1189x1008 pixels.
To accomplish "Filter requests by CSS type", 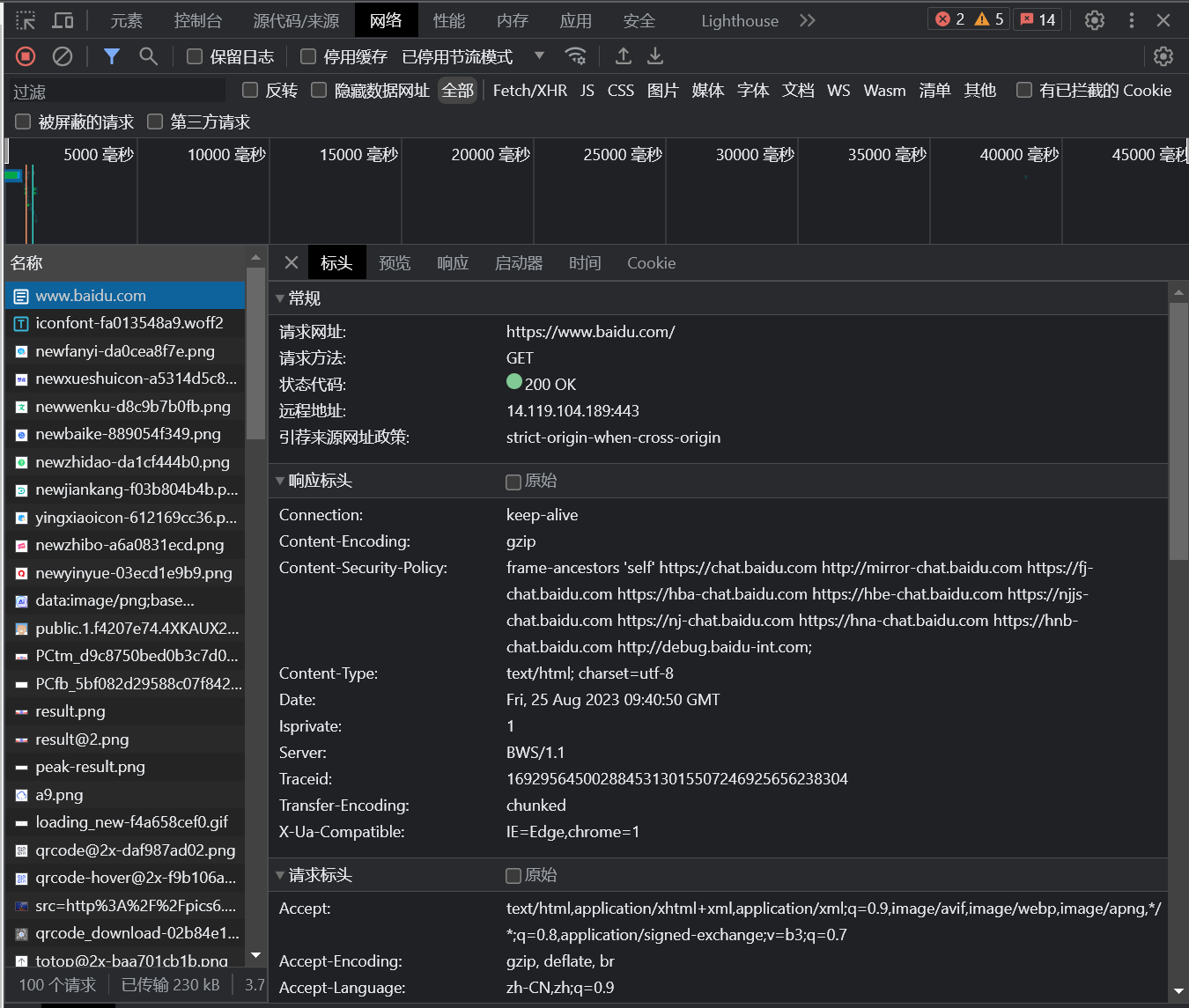I will point(621,90).
